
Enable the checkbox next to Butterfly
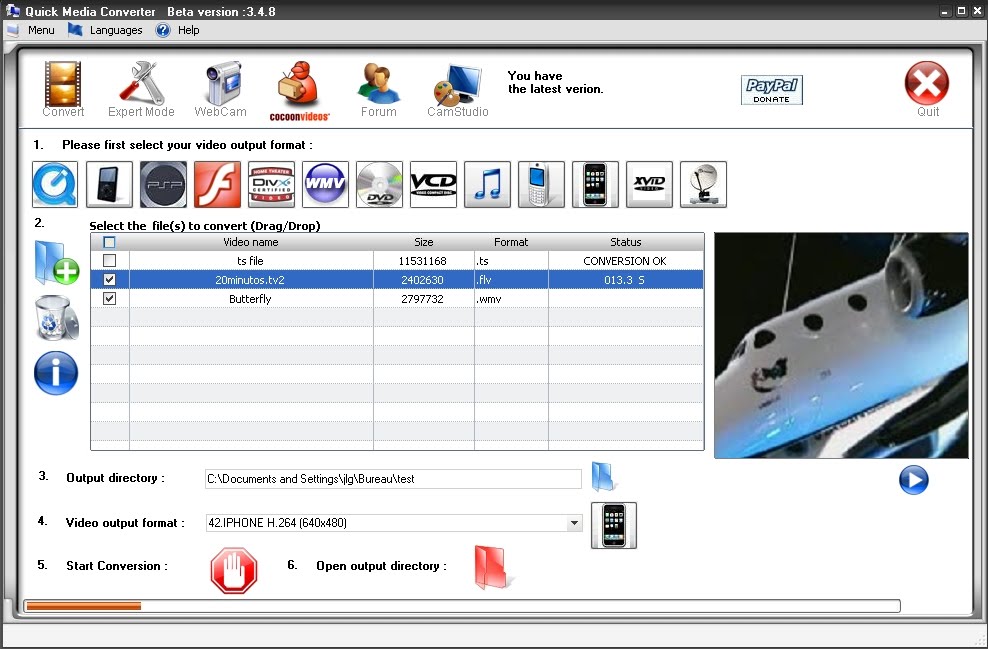109,297
